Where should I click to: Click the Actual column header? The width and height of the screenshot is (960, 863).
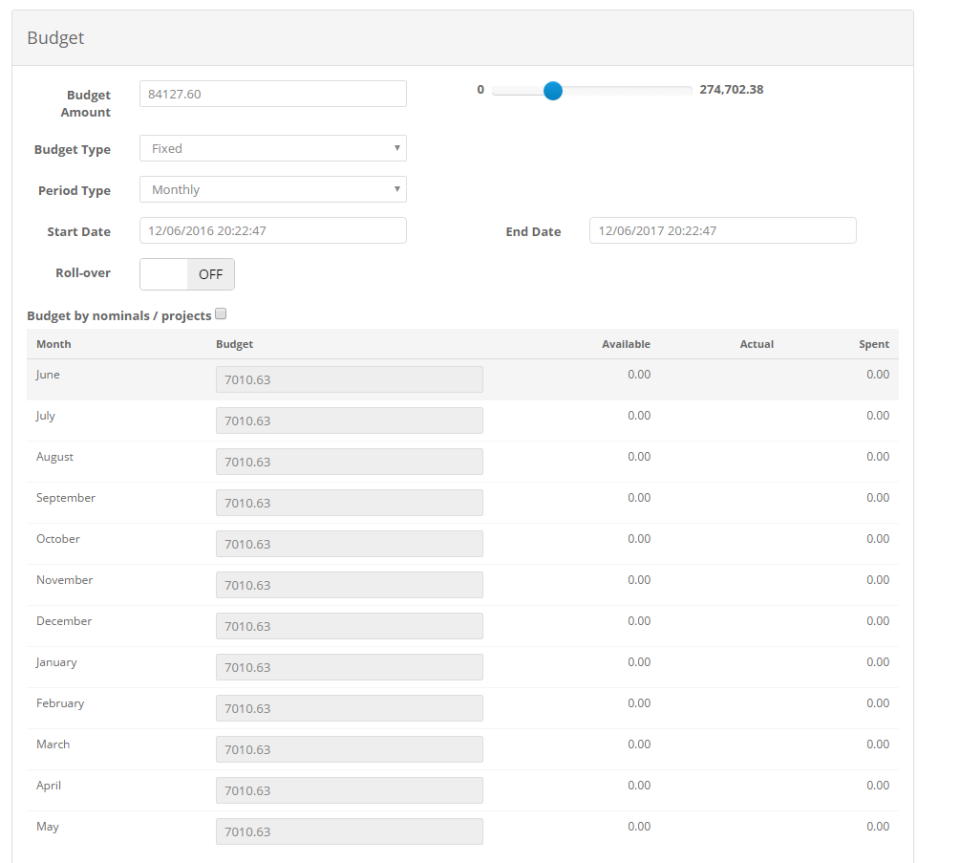tap(757, 344)
